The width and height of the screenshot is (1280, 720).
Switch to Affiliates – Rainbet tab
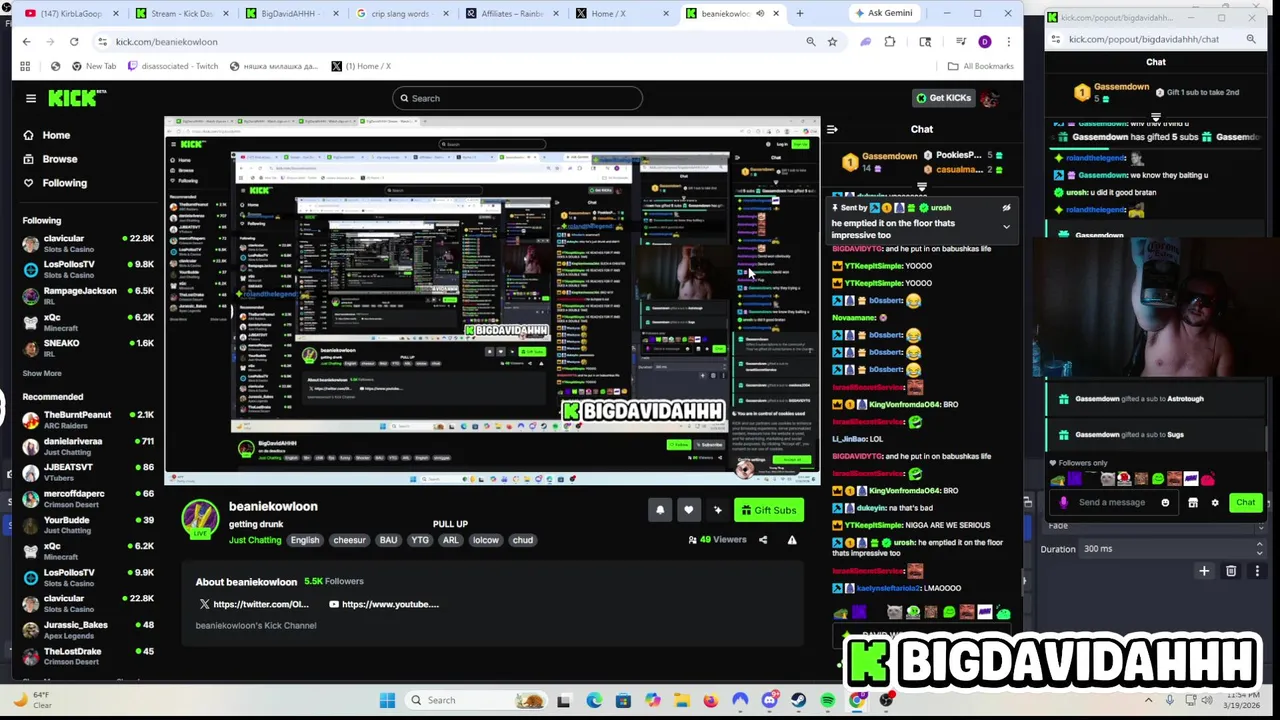tap(510, 14)
